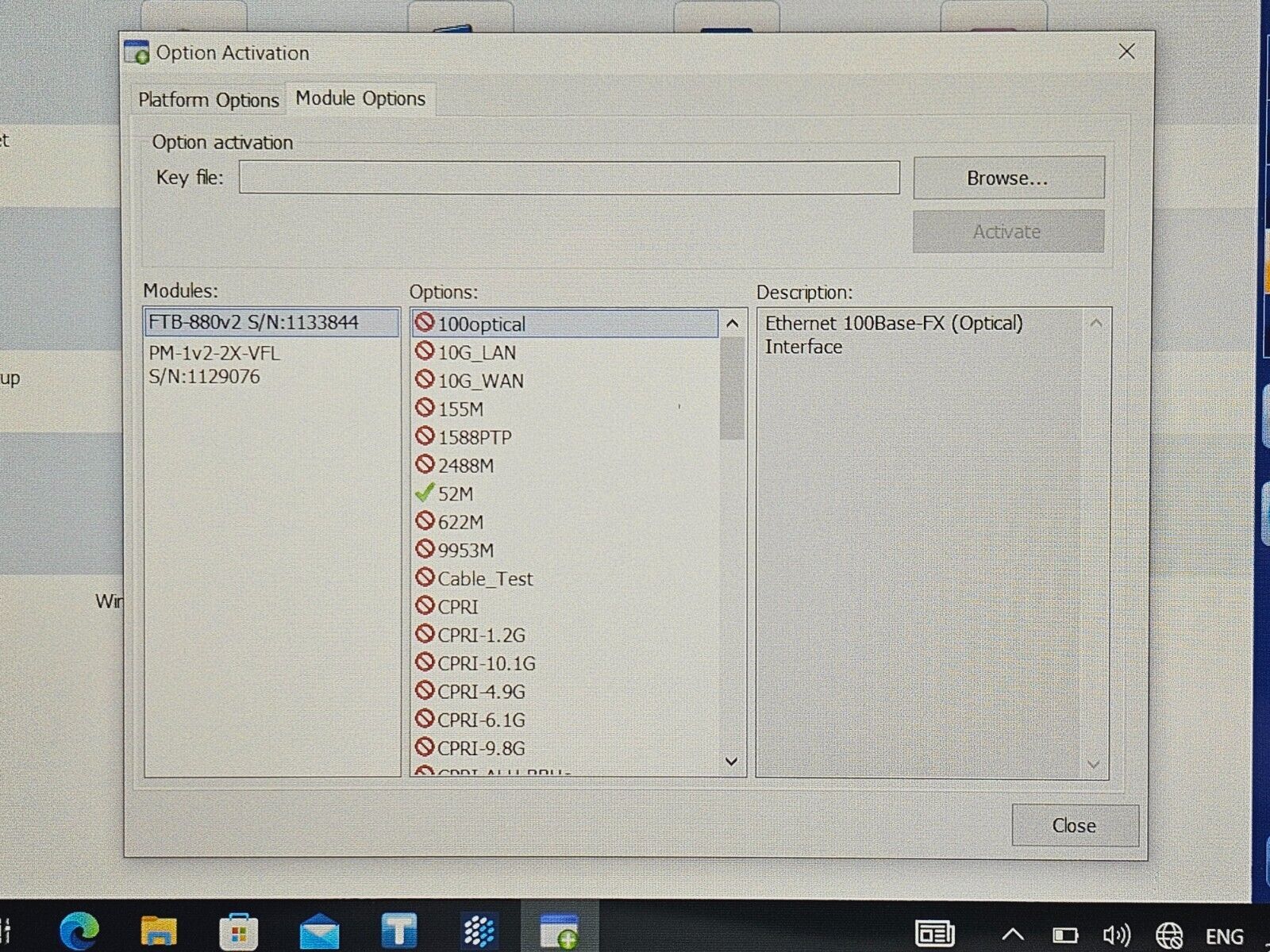Click inside the Key file input field

pos(568,177)
